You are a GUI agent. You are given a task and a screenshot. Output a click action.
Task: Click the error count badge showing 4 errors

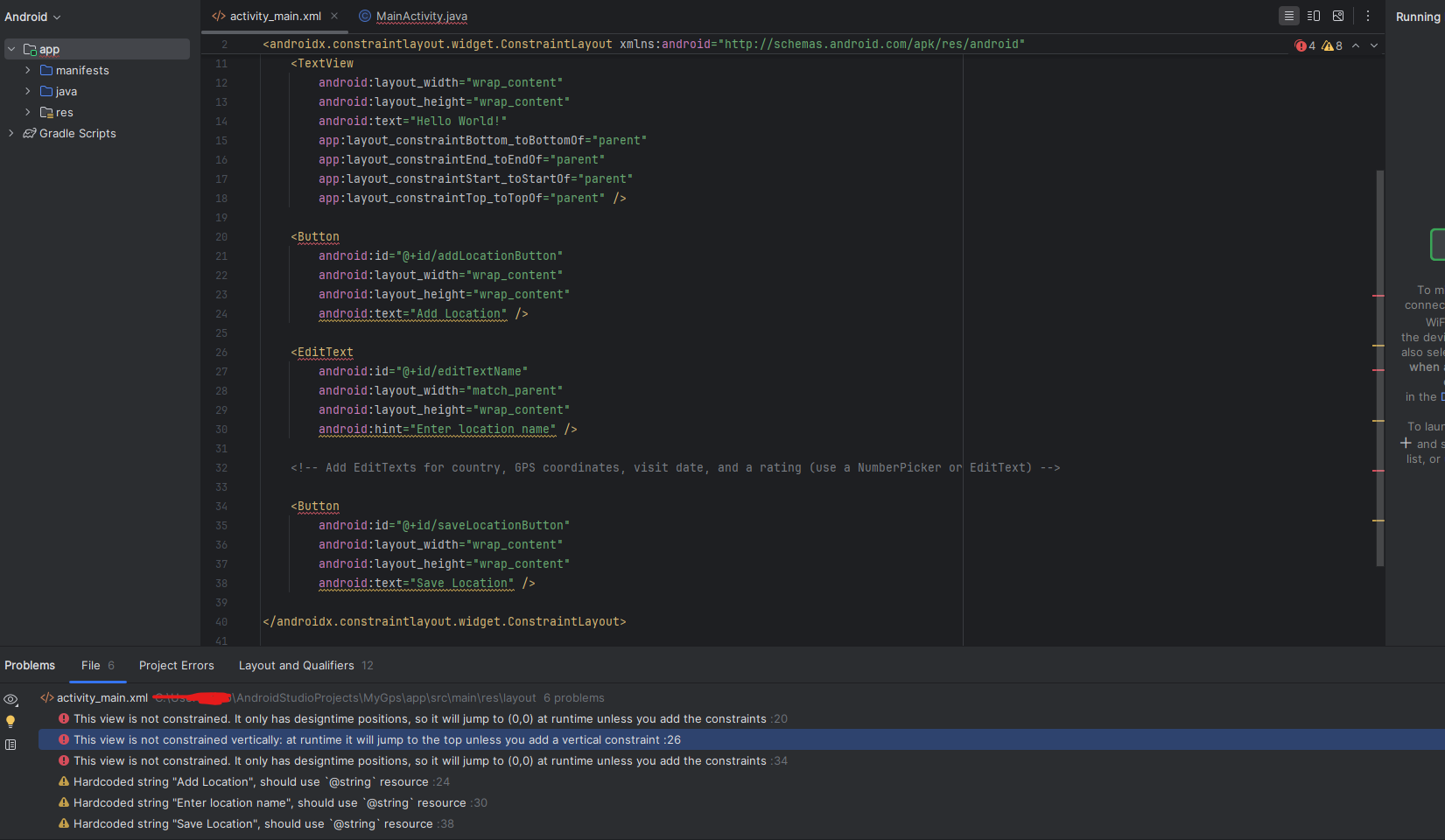pyautogui.click(x=1304, y=45)
